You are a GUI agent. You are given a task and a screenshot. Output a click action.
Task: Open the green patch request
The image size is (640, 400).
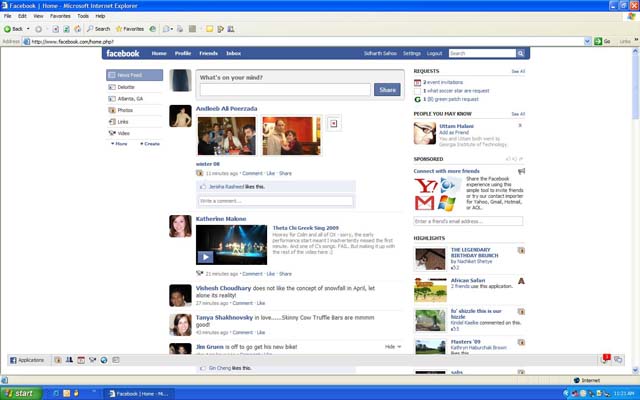click(x=451, y=99)
